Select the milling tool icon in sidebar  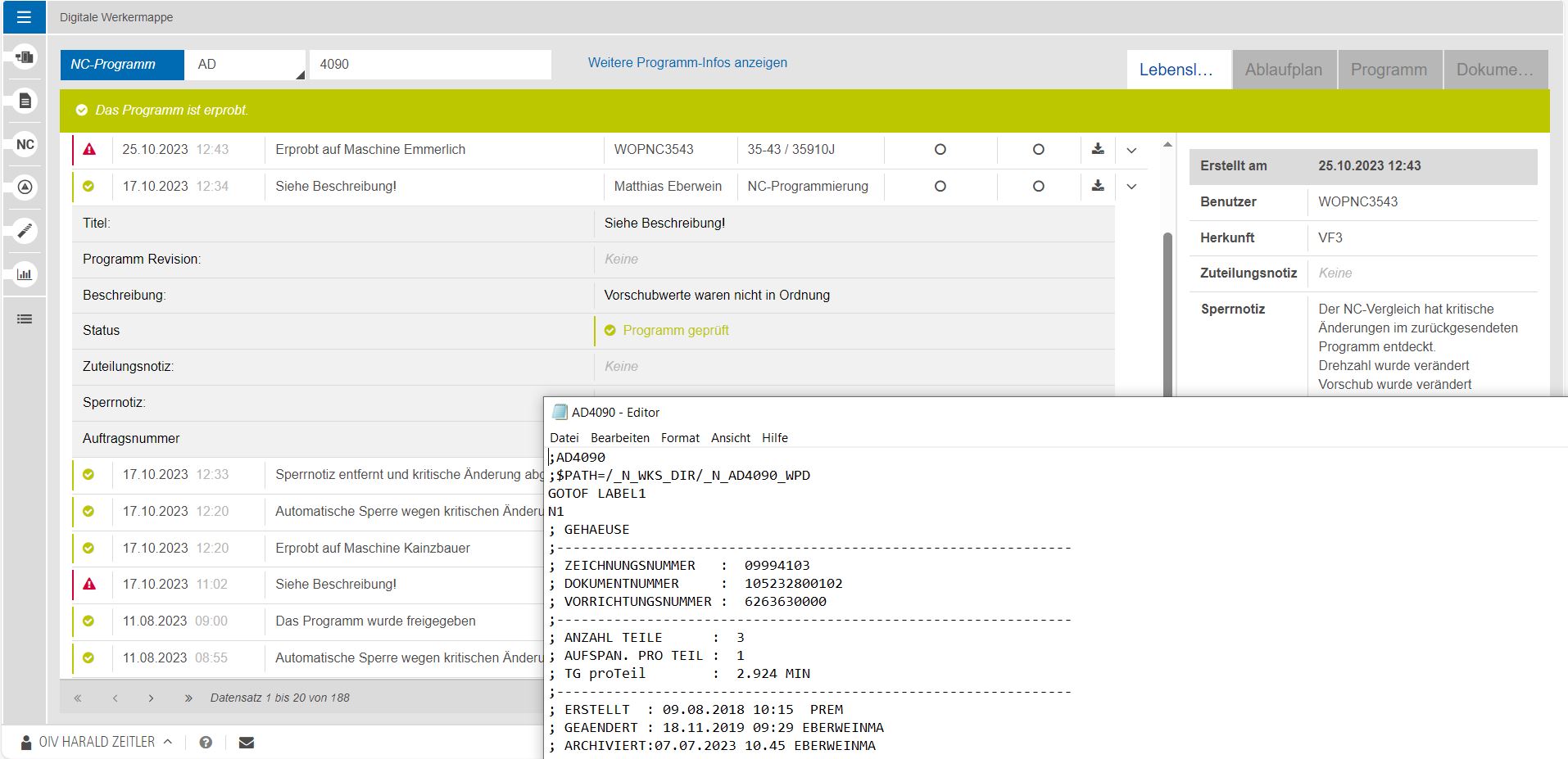pos(25,232)
